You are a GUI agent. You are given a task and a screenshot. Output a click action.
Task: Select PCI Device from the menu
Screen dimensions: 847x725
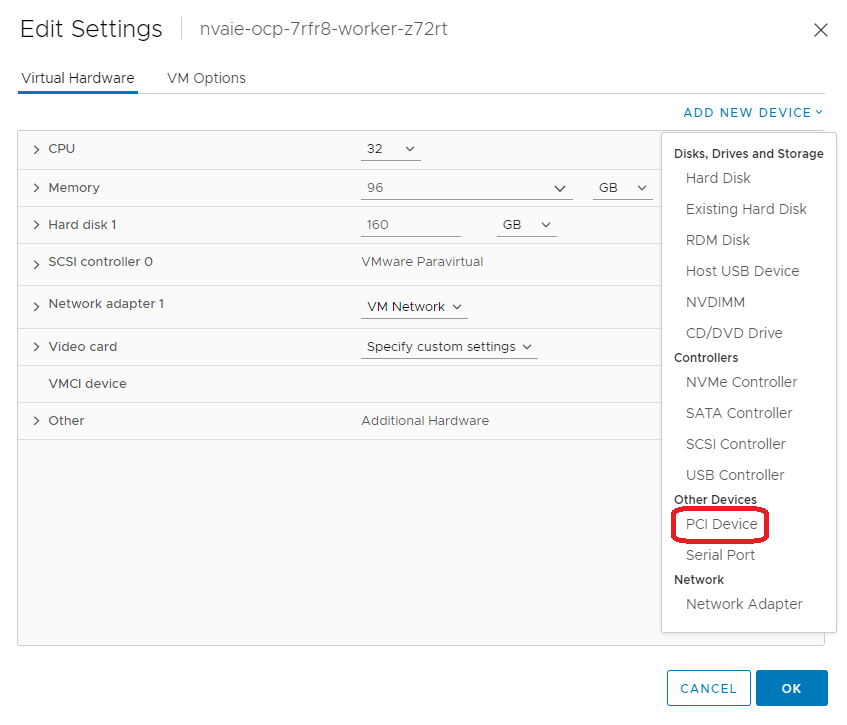pos(721,524)
